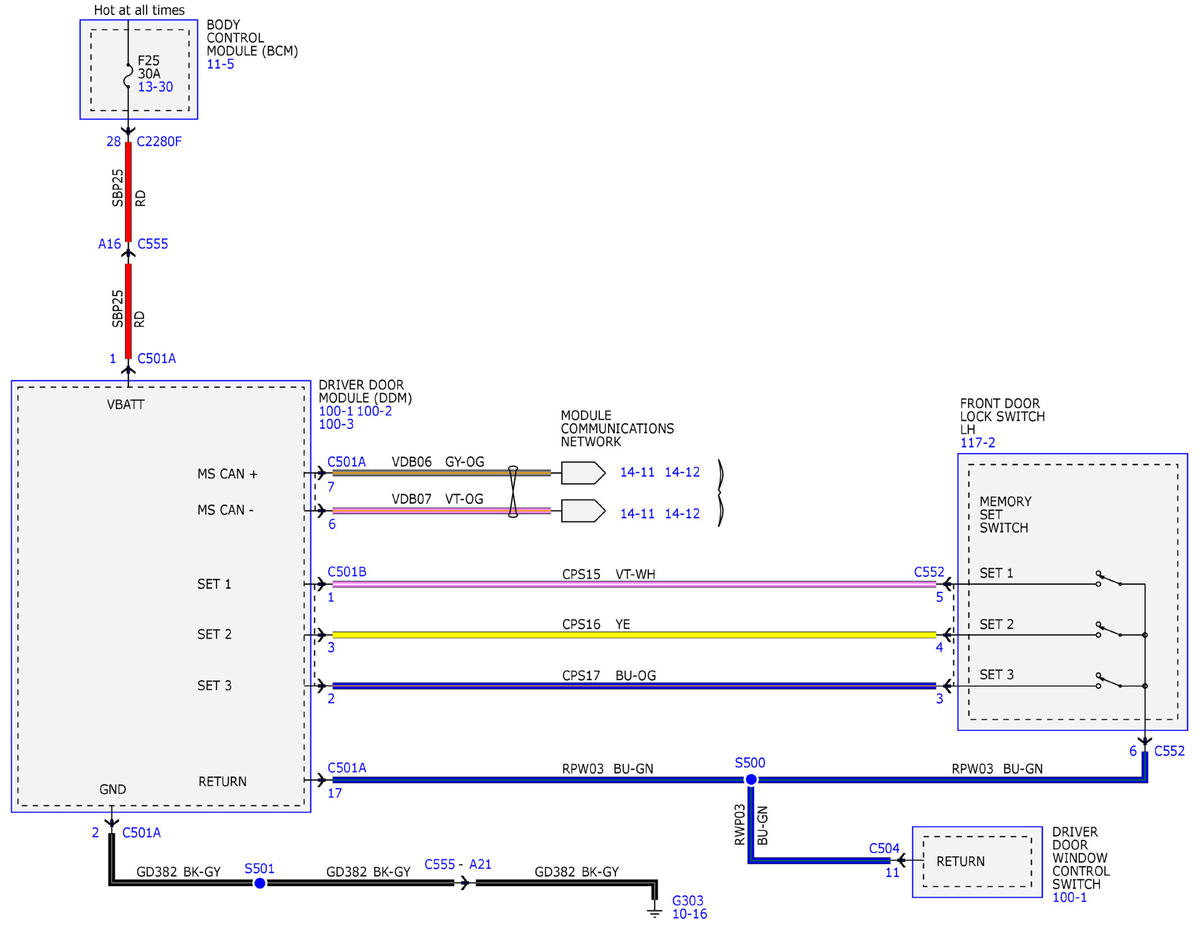Select the yellow CPS16 YE wire
1200x927 pixels.
634,634
